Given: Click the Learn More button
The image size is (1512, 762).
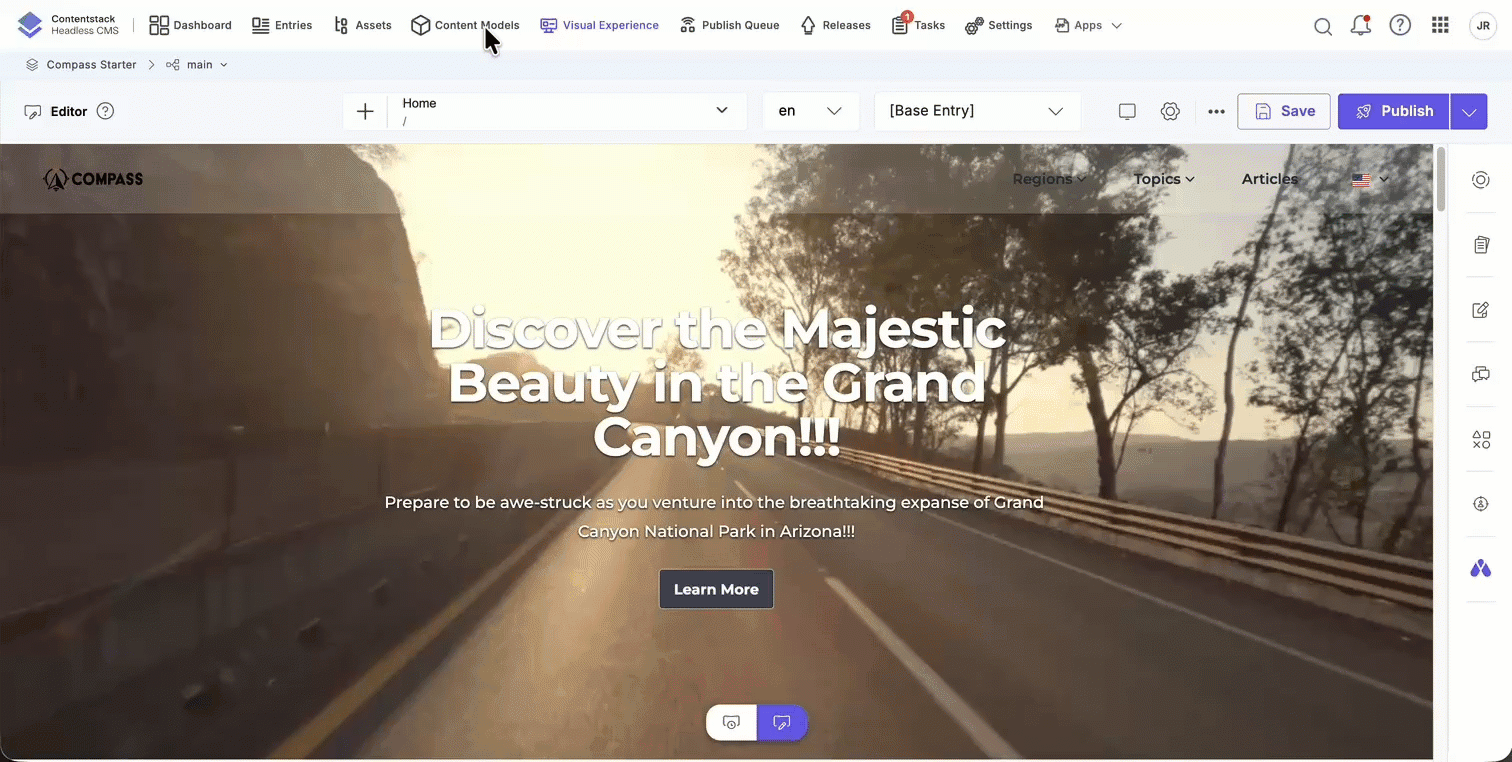Looking at the screenshot, I should pos(716,589).
